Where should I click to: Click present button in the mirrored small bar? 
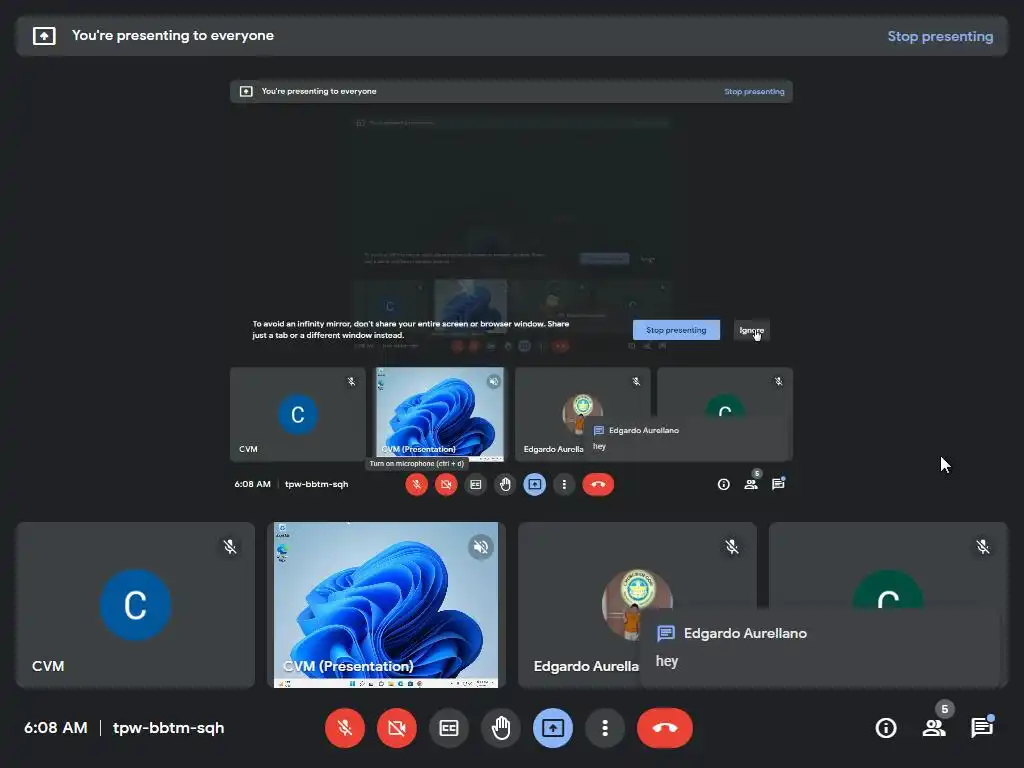(534, 485)
